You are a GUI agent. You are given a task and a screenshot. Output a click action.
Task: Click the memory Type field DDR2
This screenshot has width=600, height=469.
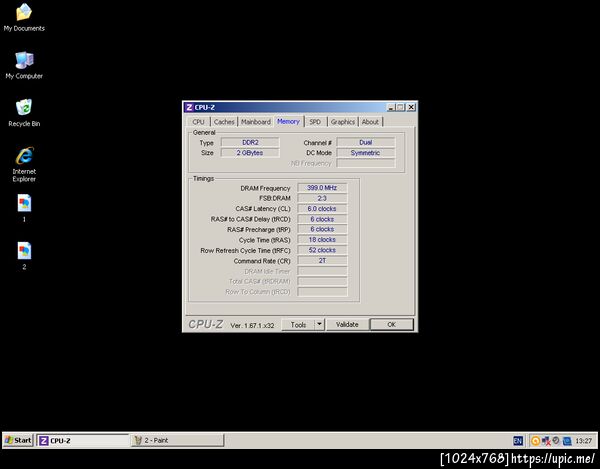pos(250,142)
